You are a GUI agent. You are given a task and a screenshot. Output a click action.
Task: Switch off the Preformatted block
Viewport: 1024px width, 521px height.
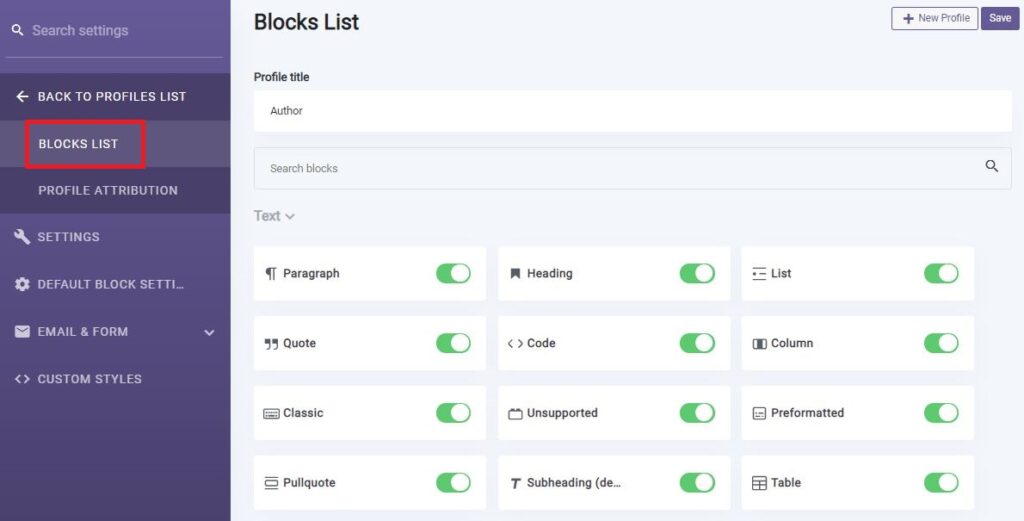point(941,413)
